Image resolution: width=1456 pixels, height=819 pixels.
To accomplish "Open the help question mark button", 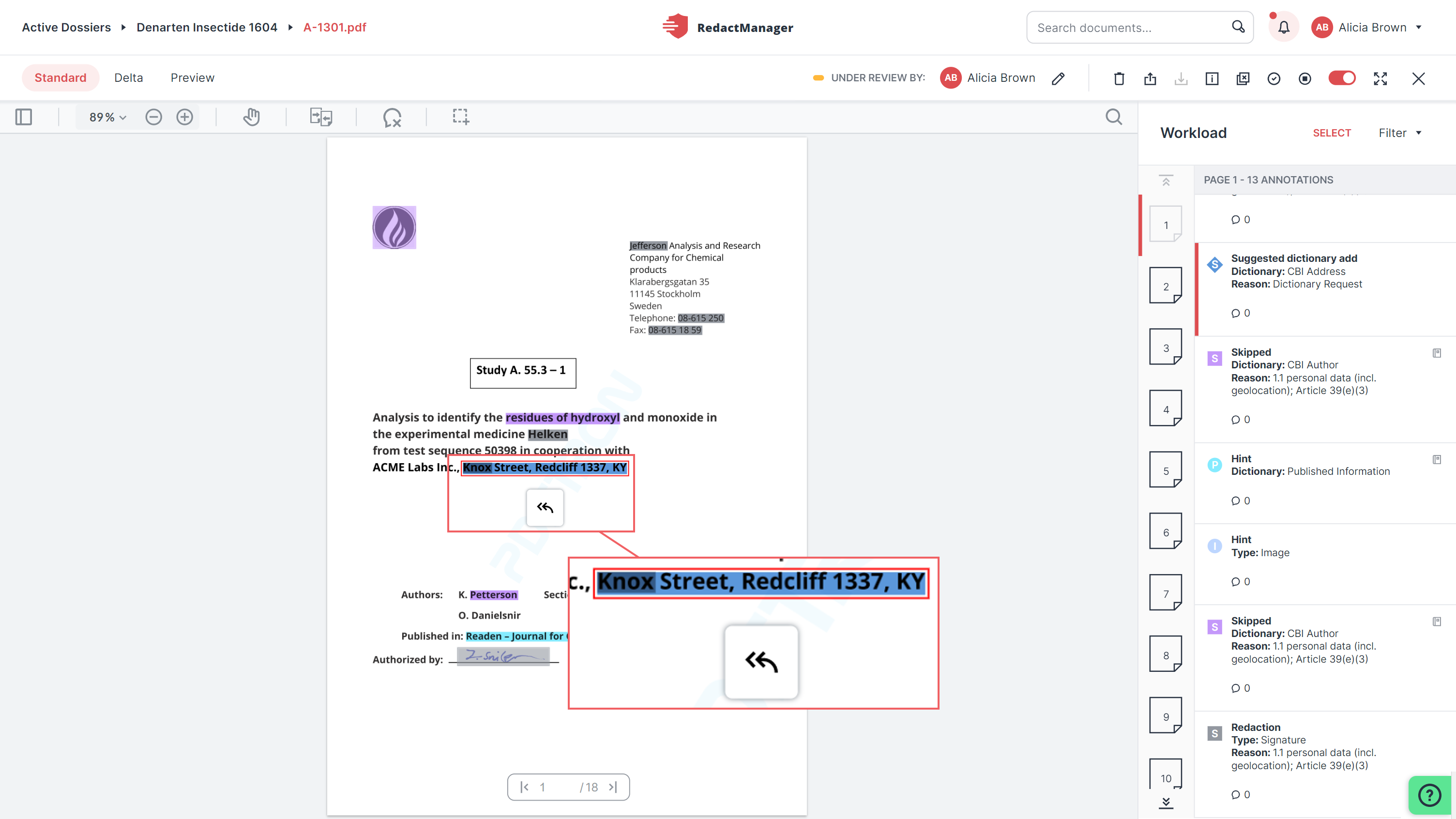I will click(x=1429, y=795).
